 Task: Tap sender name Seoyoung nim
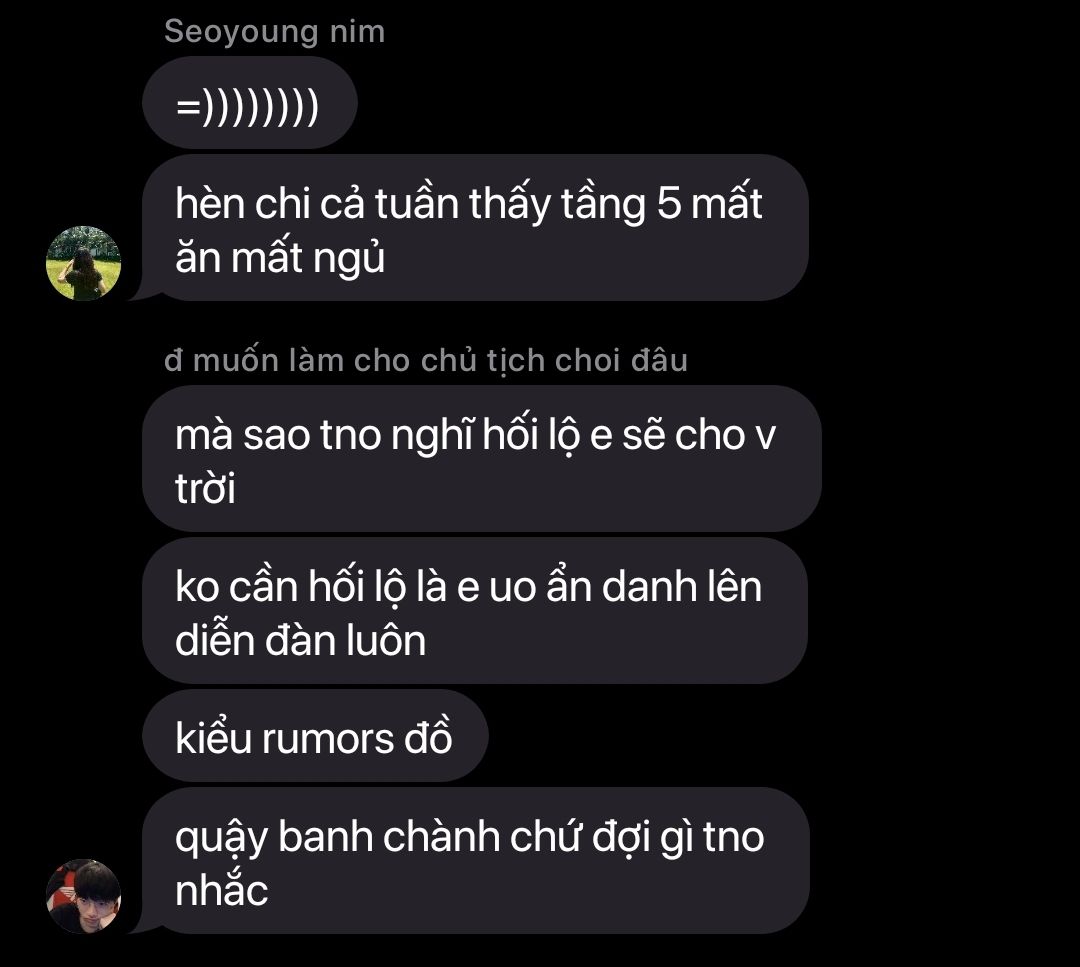coord(274,32)
